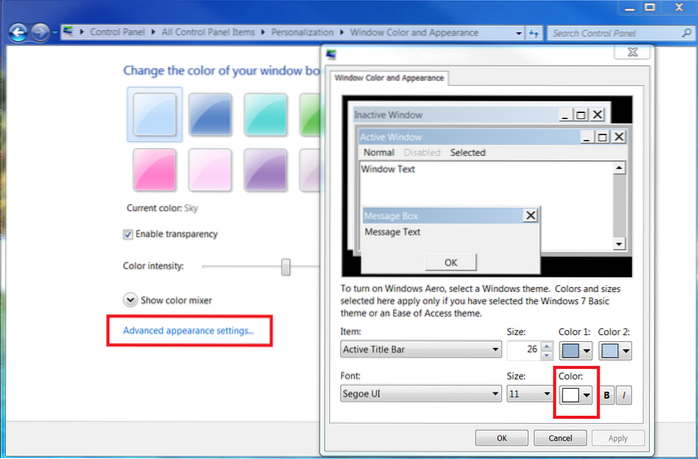Toggle Bold for the title bar font
The image size is (698, 459).
point(607,395)
